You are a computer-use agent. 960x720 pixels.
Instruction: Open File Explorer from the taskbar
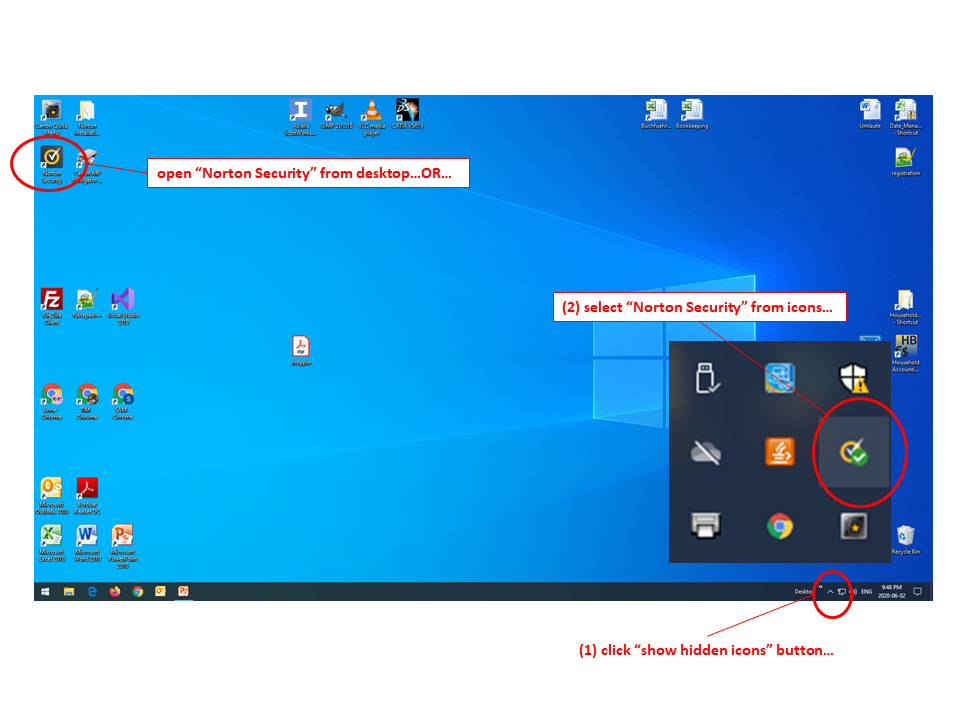coord(69,592)
